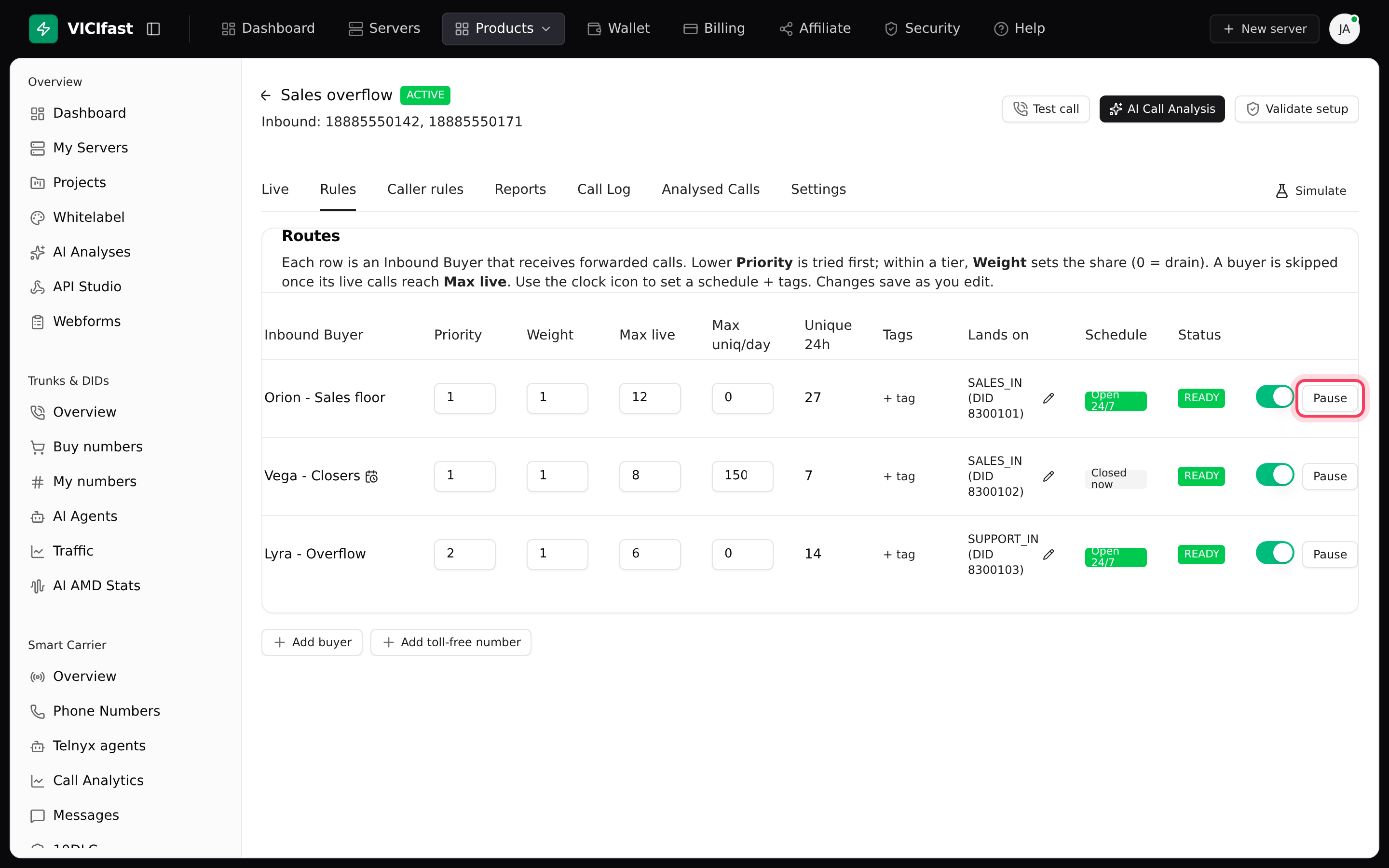The width and height of the screenshot is (1389, 868).
Task: Open the Call Log tab
Action: click(604, 190)
